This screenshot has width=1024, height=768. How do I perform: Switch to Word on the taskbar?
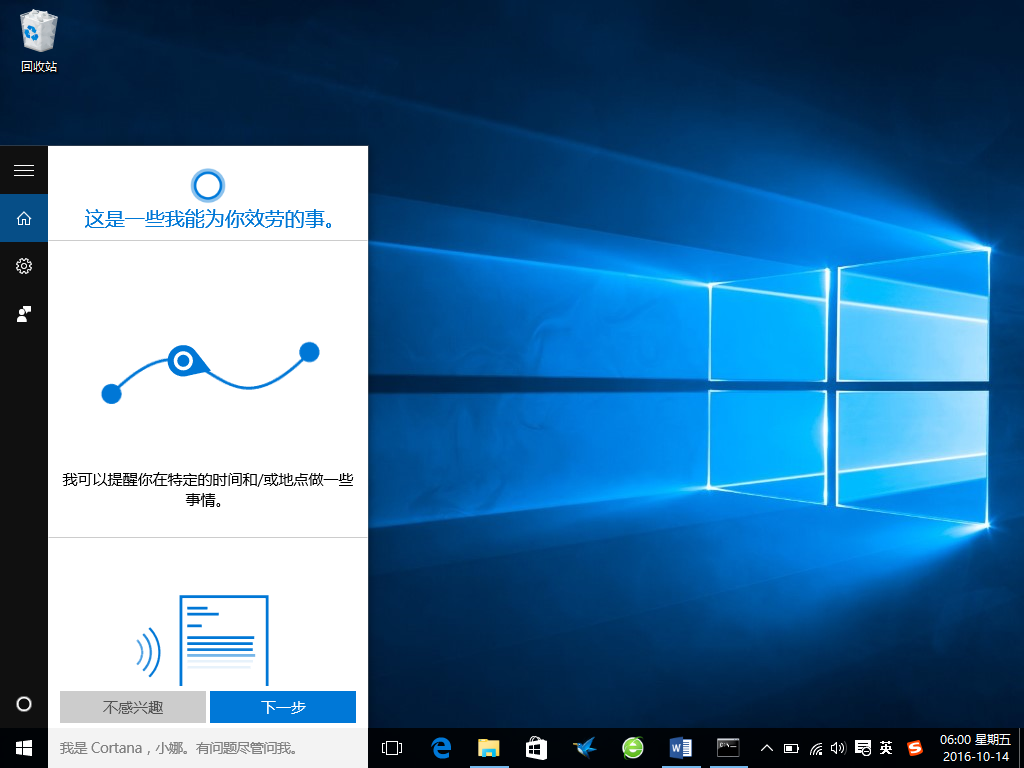(680, 748)
